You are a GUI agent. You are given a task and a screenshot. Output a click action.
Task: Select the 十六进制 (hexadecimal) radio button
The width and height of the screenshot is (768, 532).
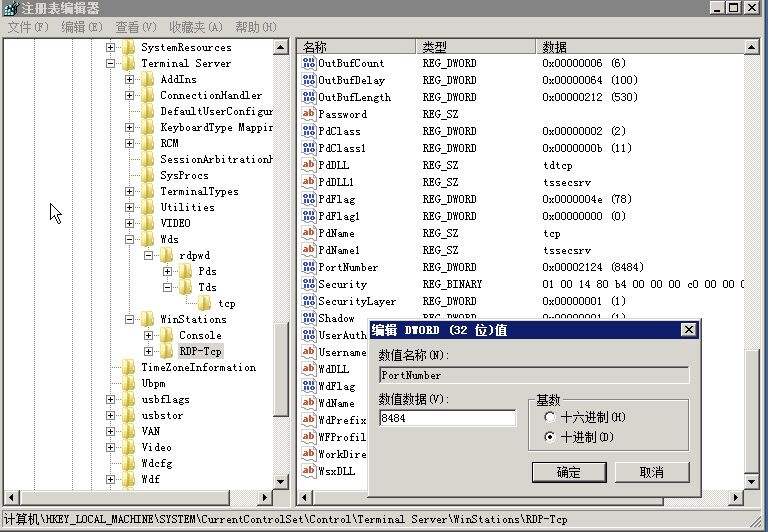pyautogui.click(x=549, y=417)
